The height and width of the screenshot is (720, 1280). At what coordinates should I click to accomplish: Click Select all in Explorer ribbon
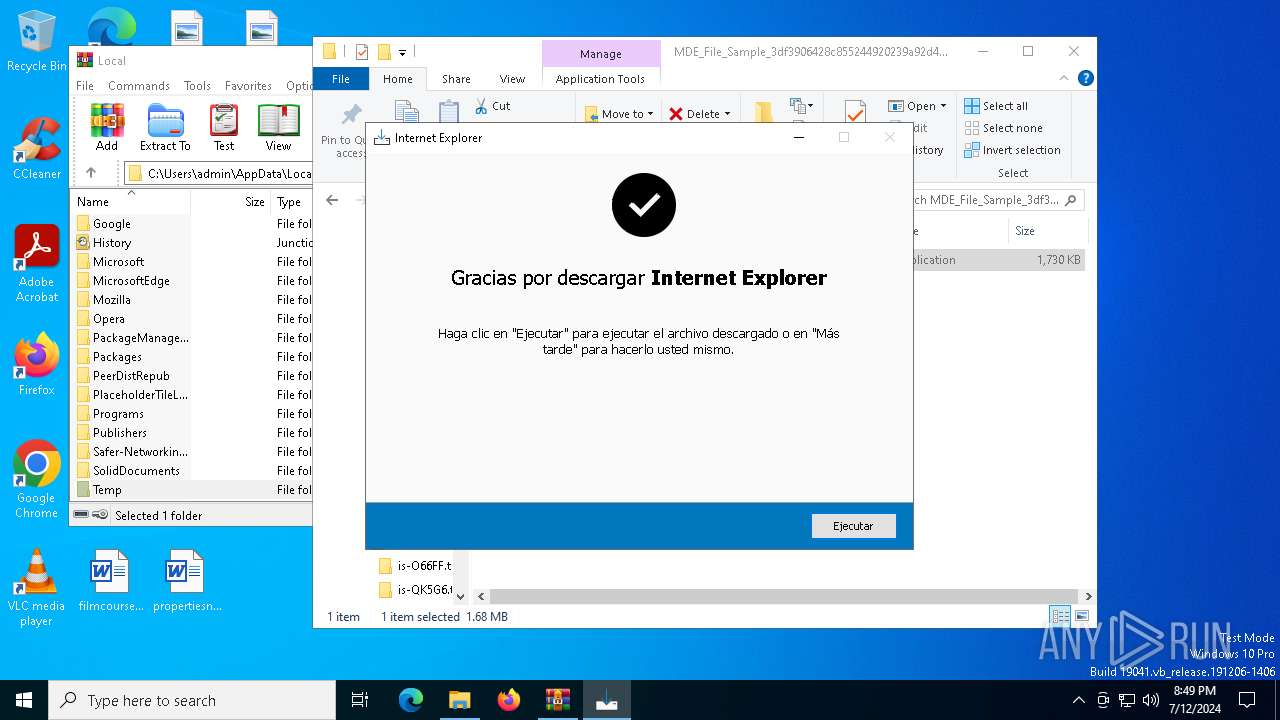[x=996, y=106]
